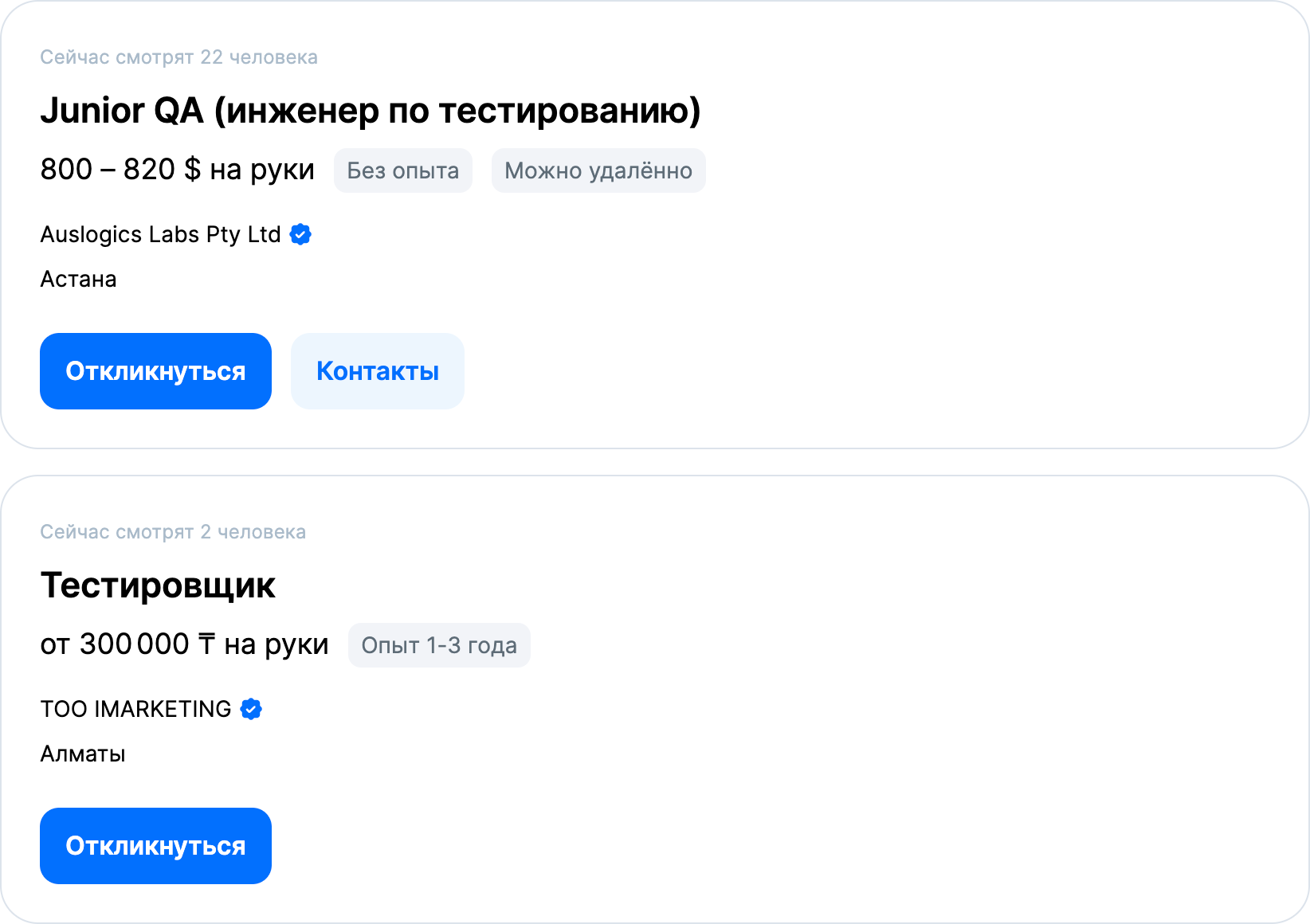Click the Алматы location text
The width and height of the screenshot is (1310, 924).
[x=83, y=754]
